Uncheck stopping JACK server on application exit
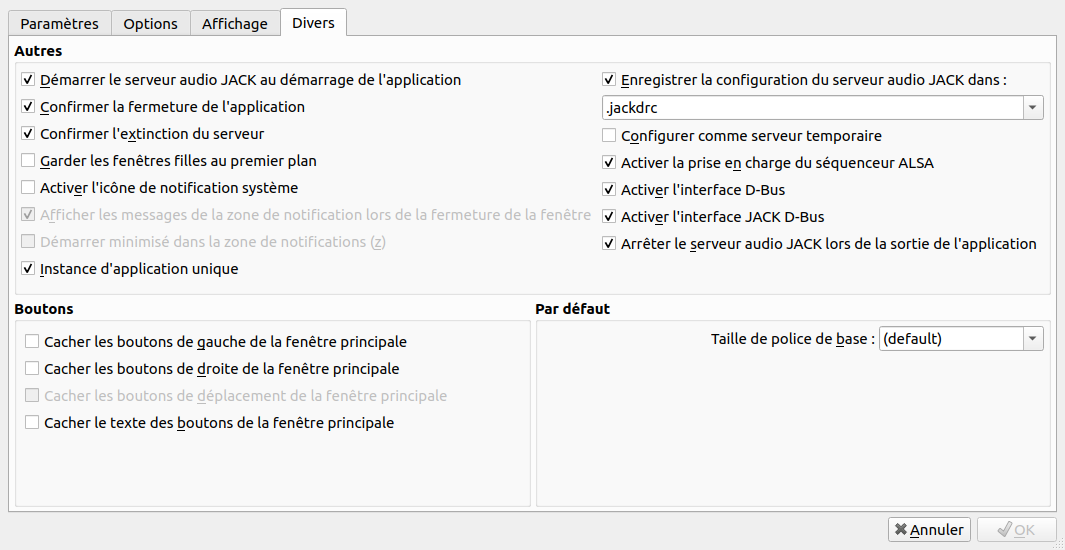This screenshot has width=1065, height=550. coord(609,244)
